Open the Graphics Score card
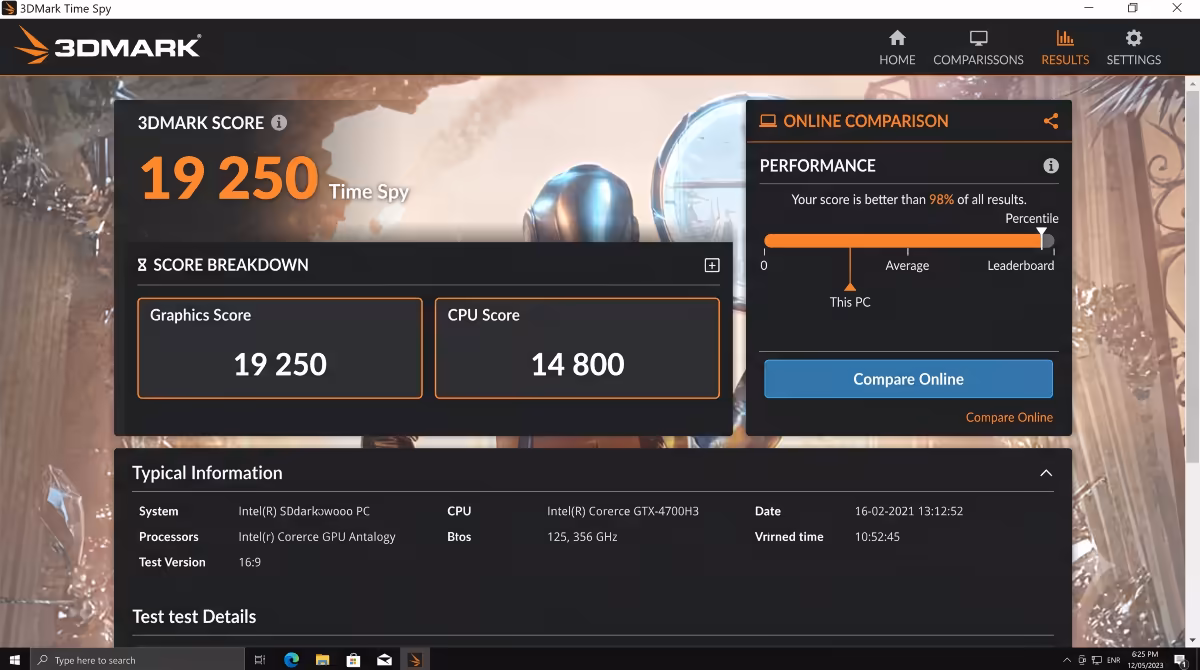 click(280, 348)
